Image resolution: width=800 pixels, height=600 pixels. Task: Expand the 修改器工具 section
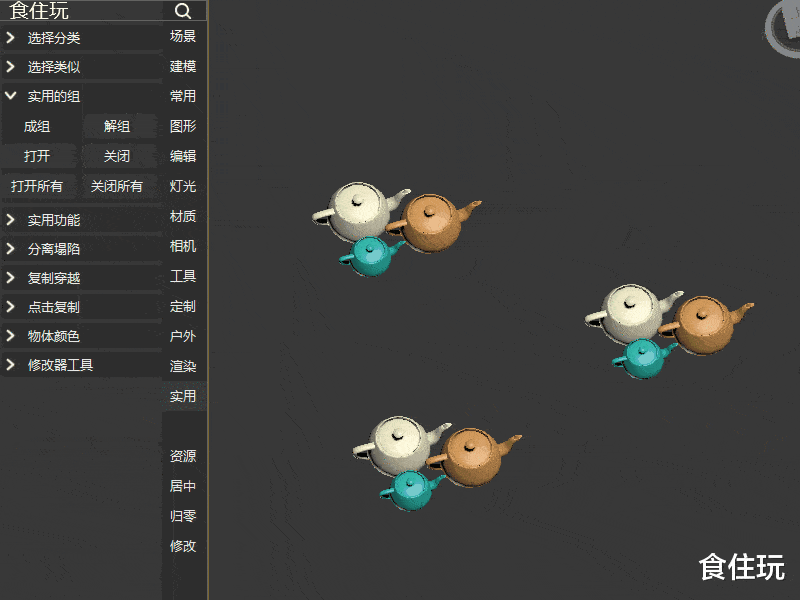60,366
